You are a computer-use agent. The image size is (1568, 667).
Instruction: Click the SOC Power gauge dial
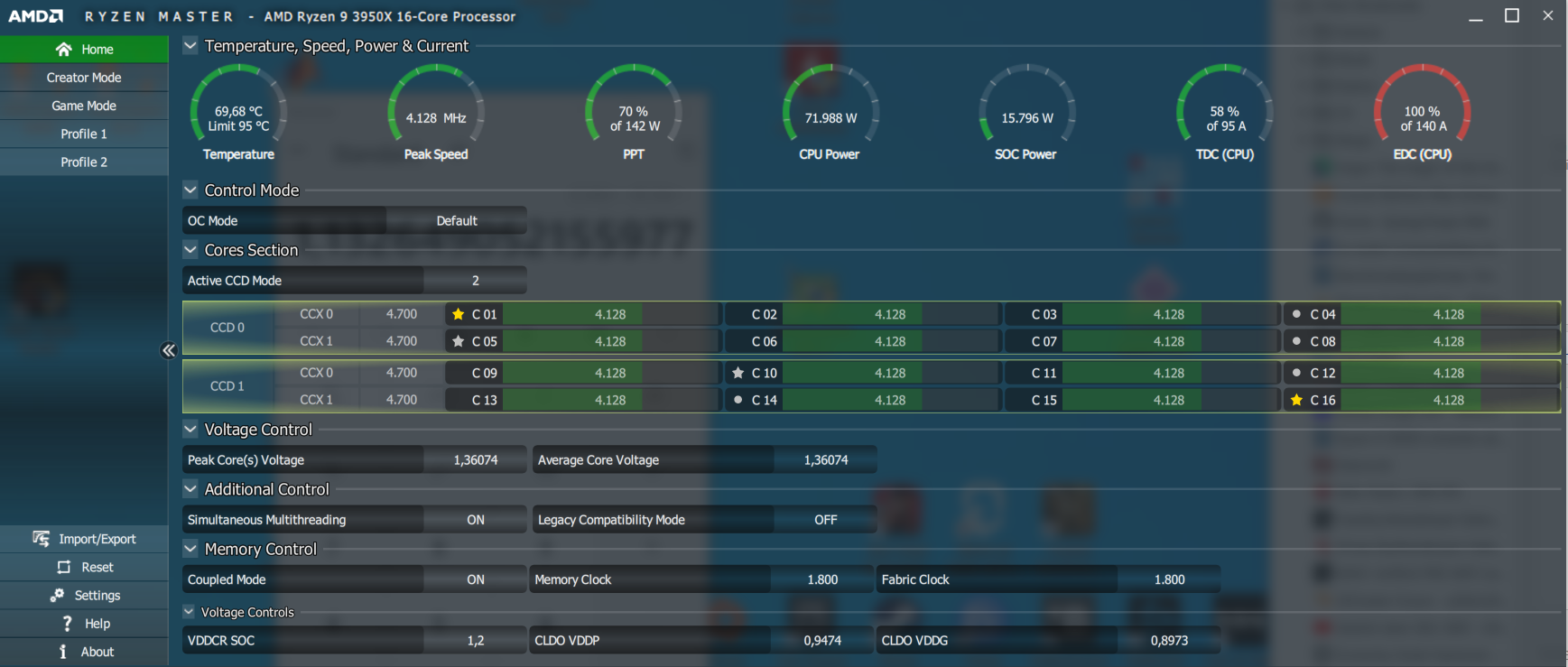tap(1026, 104)
